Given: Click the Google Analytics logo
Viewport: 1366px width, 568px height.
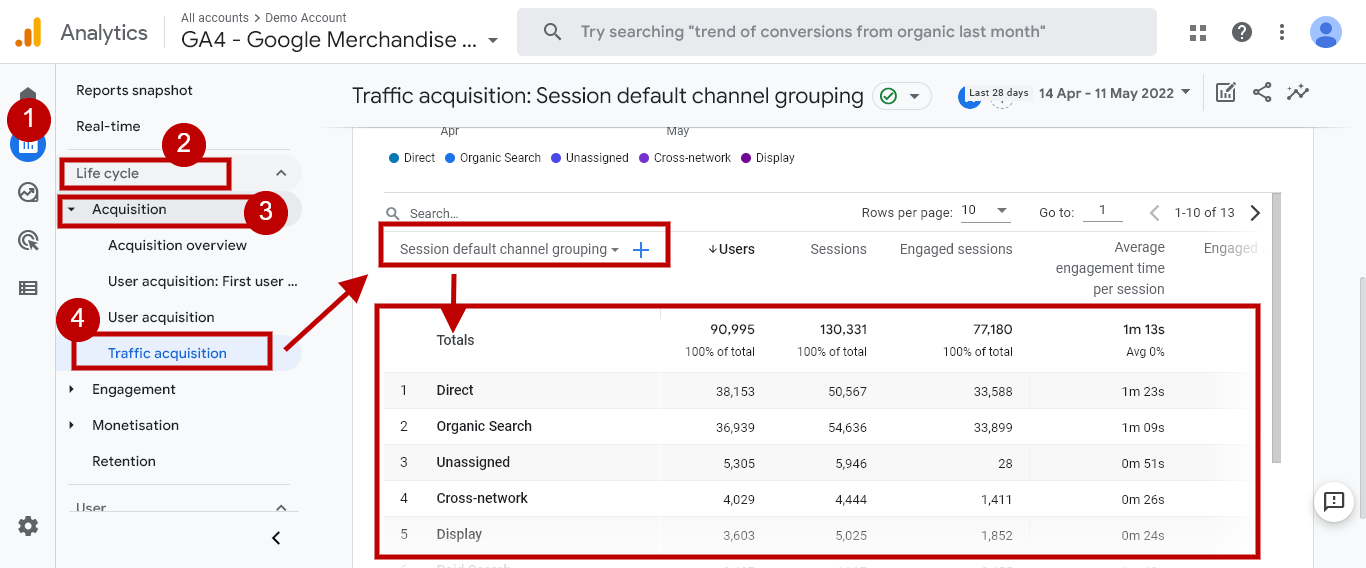Looking at the screenshot, I should 28,33.
